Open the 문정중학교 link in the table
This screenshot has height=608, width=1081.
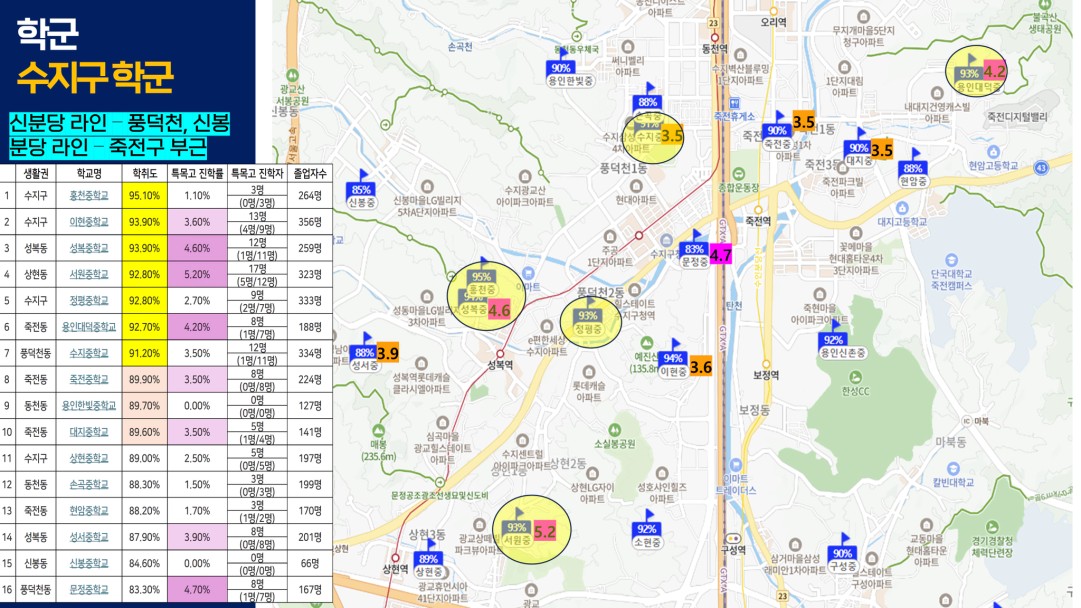[x=89, y=589]
